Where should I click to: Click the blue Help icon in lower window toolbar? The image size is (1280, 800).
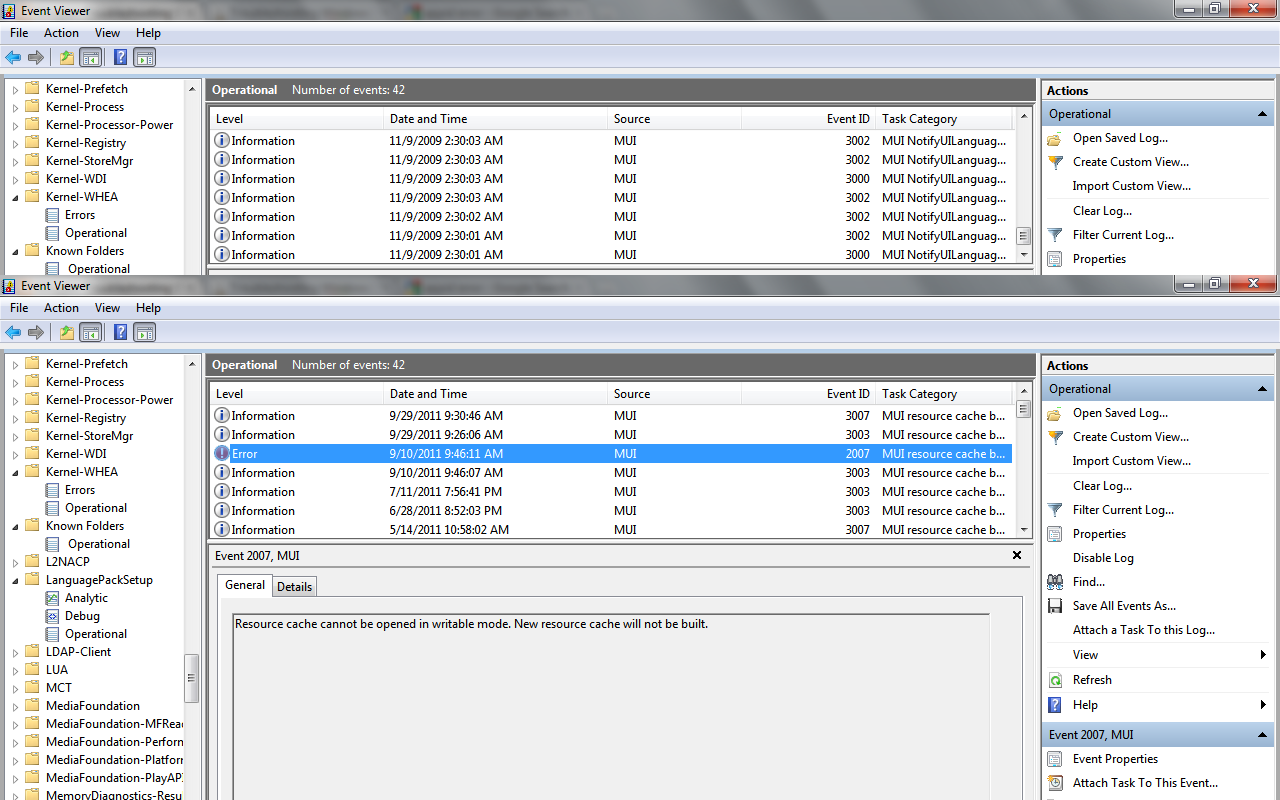click(x=121, y=333)
